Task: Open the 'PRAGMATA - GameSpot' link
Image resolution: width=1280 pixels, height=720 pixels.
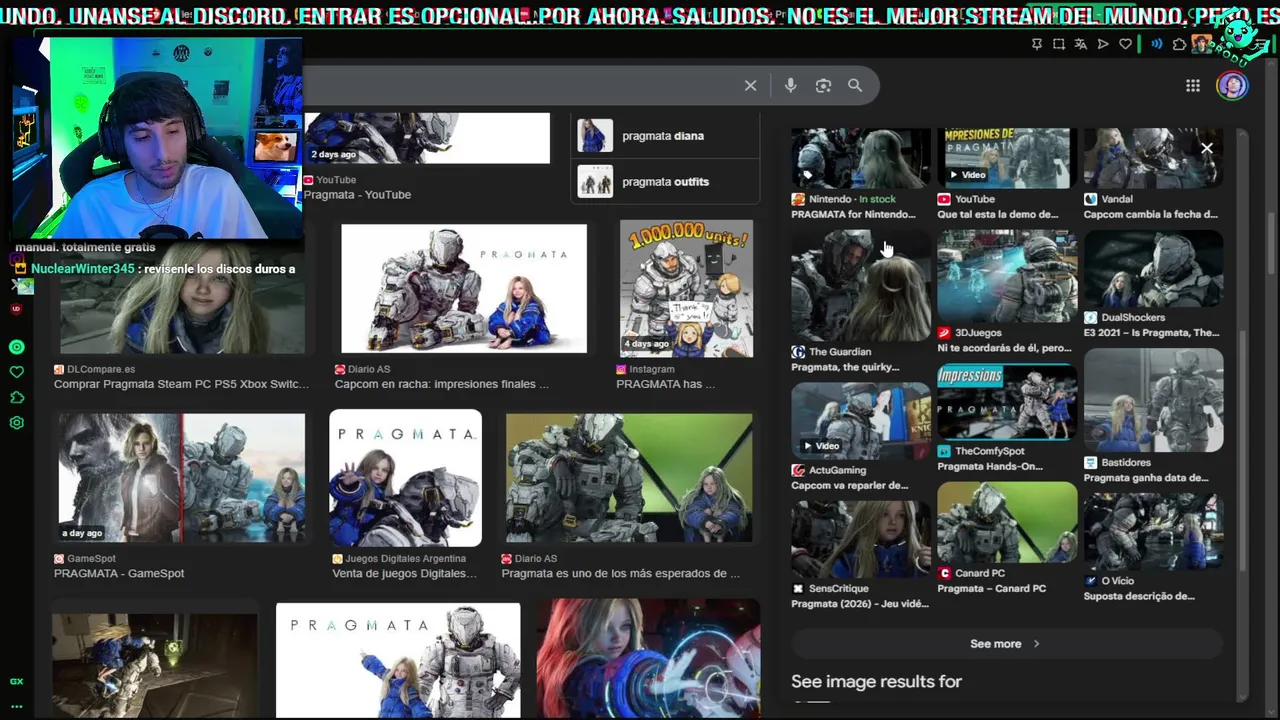Action: click(119, 574)
